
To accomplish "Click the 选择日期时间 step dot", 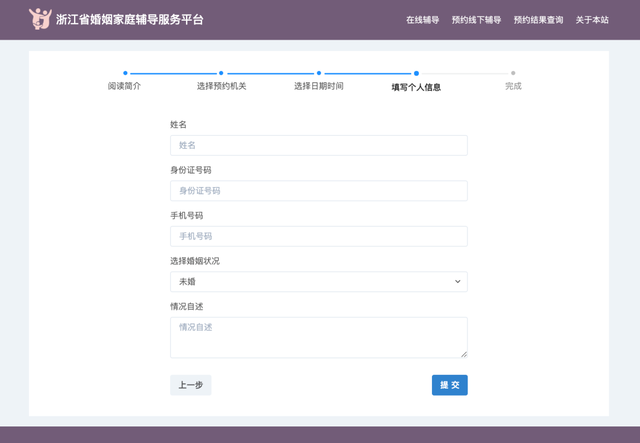I will (x=319, y=73).
